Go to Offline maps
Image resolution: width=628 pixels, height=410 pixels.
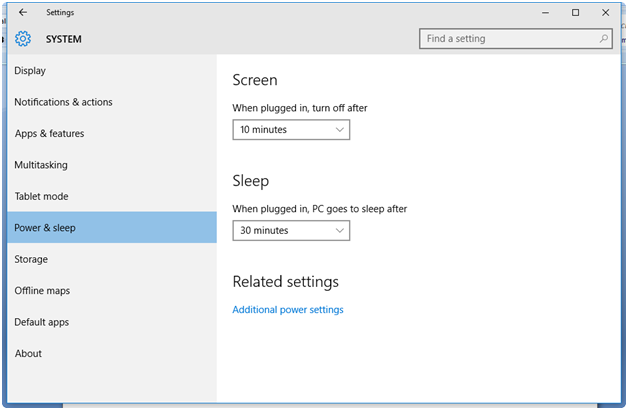(x=42, y=291)
